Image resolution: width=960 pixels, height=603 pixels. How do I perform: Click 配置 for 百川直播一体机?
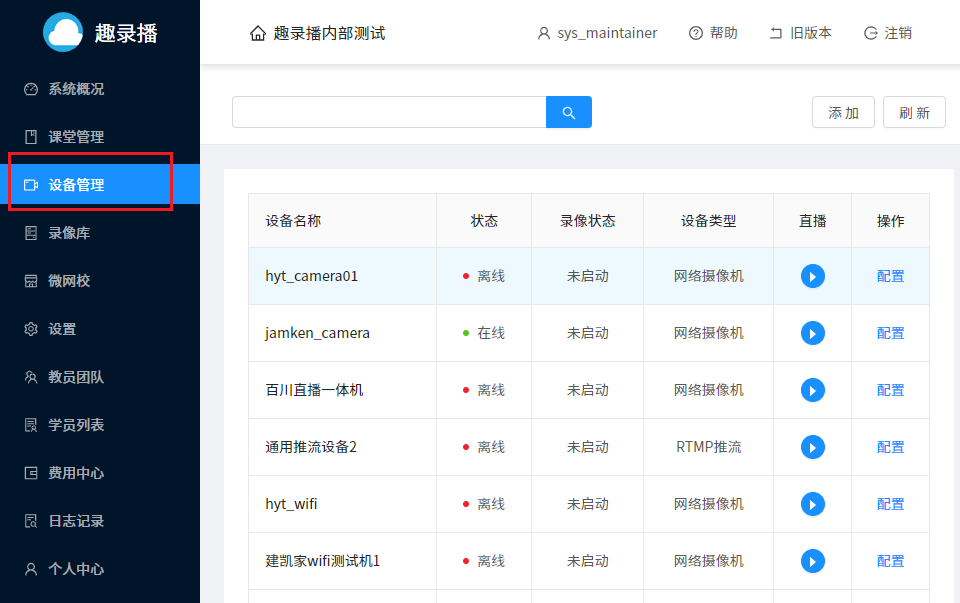890,390
